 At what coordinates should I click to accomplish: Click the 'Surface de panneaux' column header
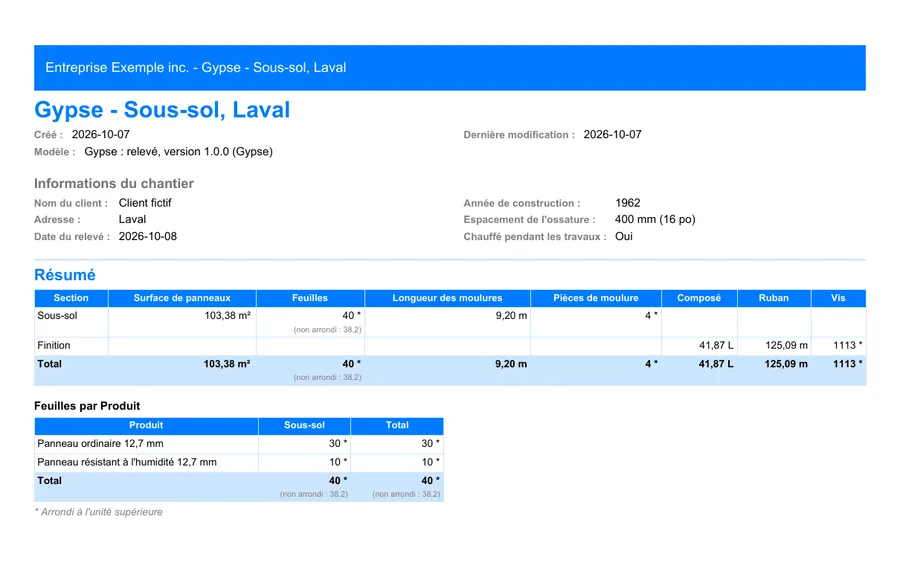182,298
